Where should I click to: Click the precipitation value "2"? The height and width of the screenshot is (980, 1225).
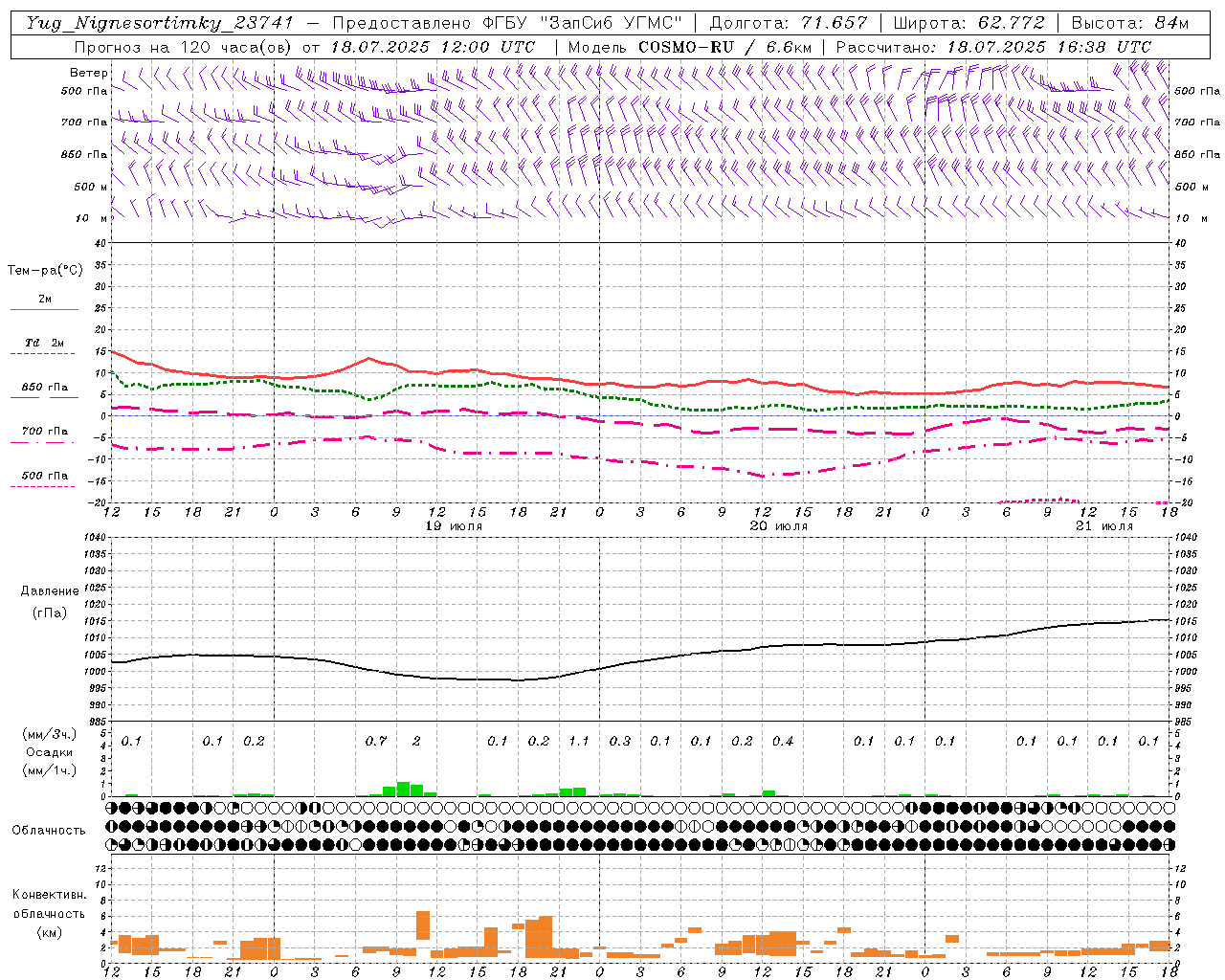(x=416, y=742)
